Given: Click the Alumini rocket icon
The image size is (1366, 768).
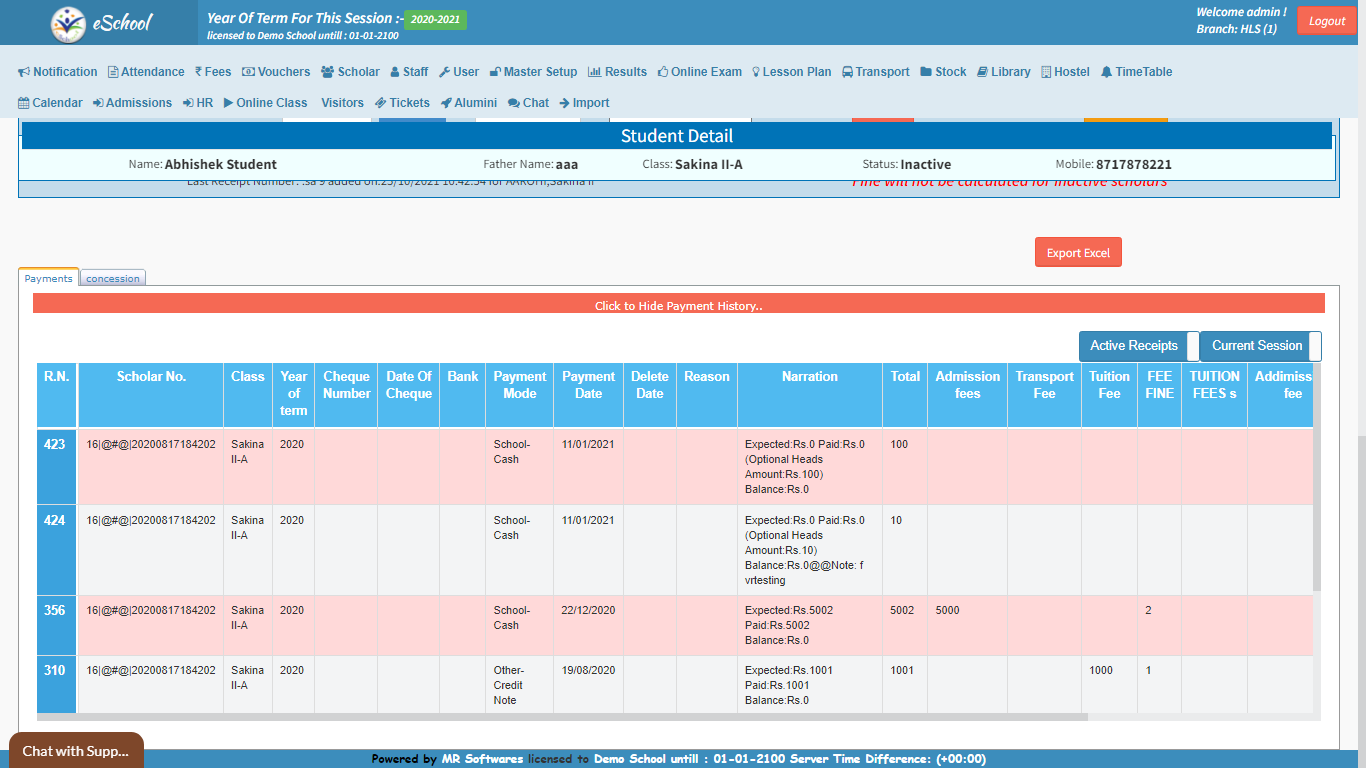Looking at the screenshot, I should click(x=446, y=103).
